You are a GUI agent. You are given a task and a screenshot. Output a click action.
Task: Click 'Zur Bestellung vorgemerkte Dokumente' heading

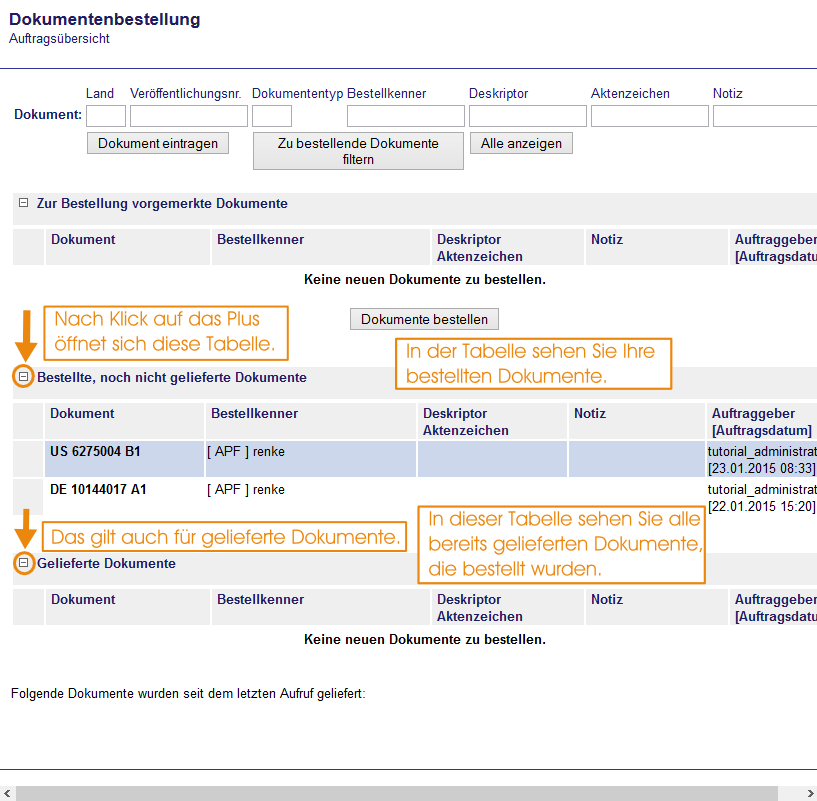pyautogui.click(x=162, y=203)
